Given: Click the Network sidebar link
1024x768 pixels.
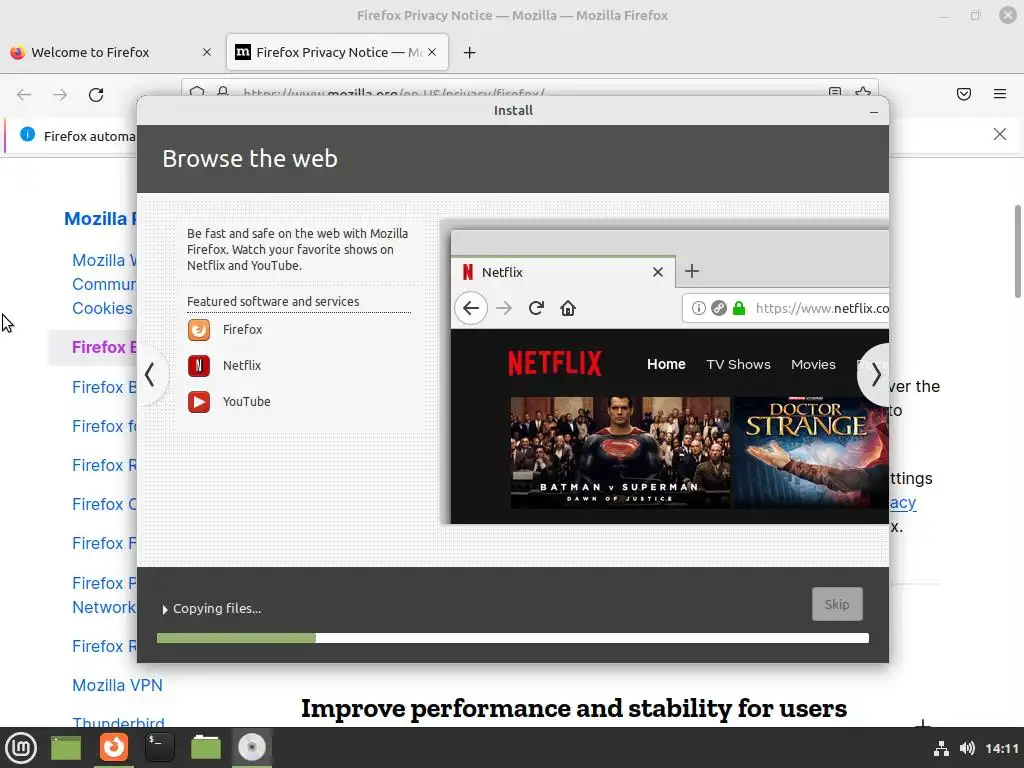Looking at the screenshot, I should [x=104, y=607].
